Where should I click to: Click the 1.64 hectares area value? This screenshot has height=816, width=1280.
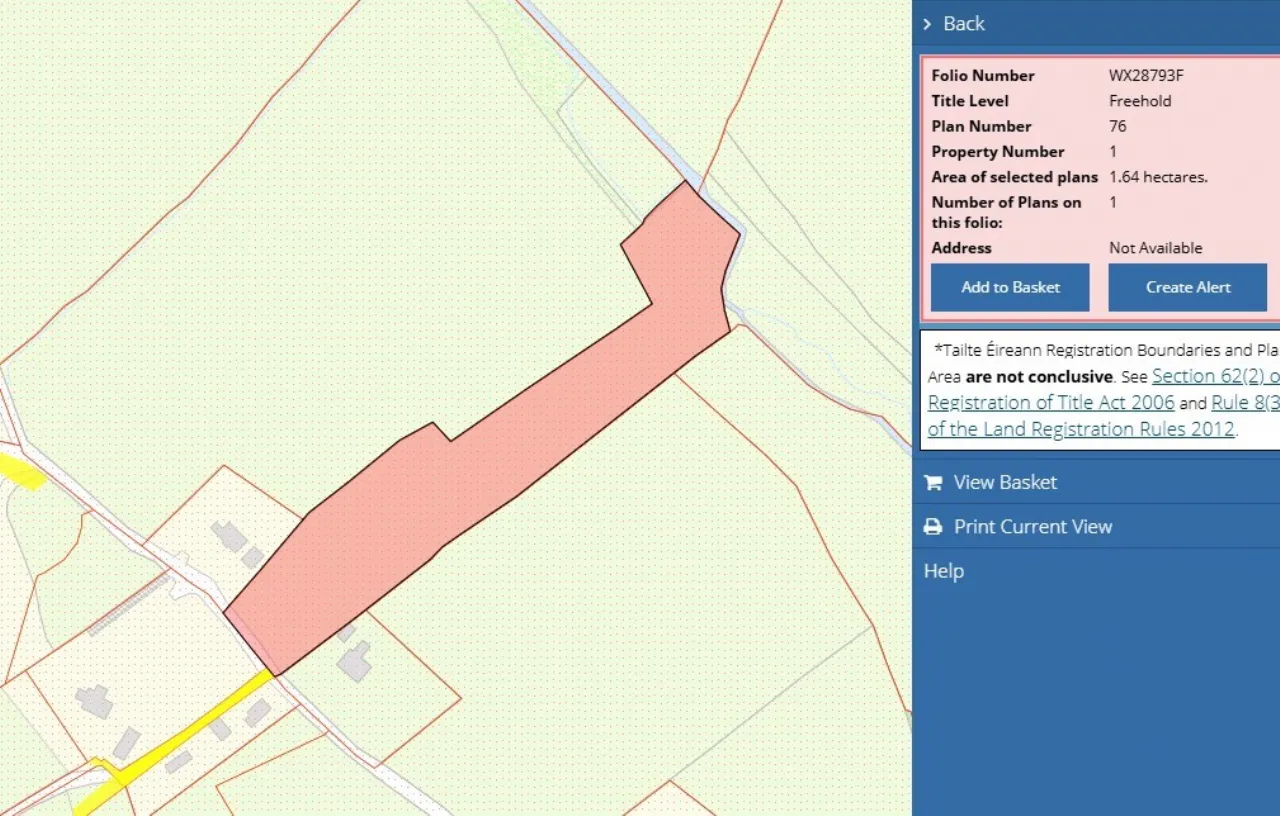(x=1158, y=177)
